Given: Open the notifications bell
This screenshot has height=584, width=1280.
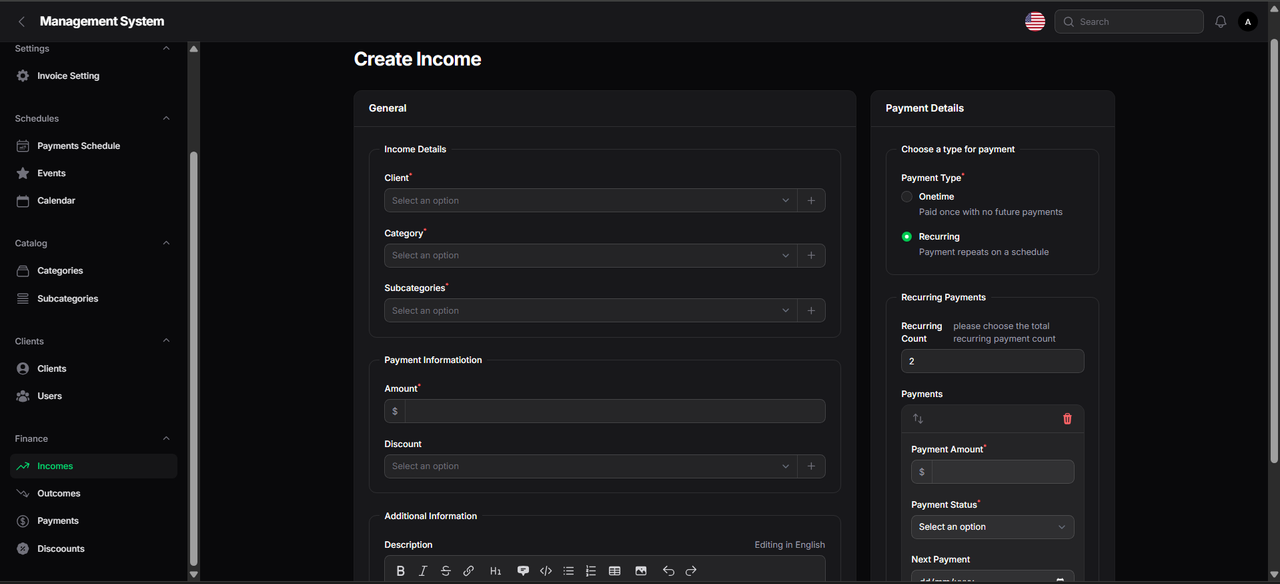Looking at the screenshot, I should 1220,21.
